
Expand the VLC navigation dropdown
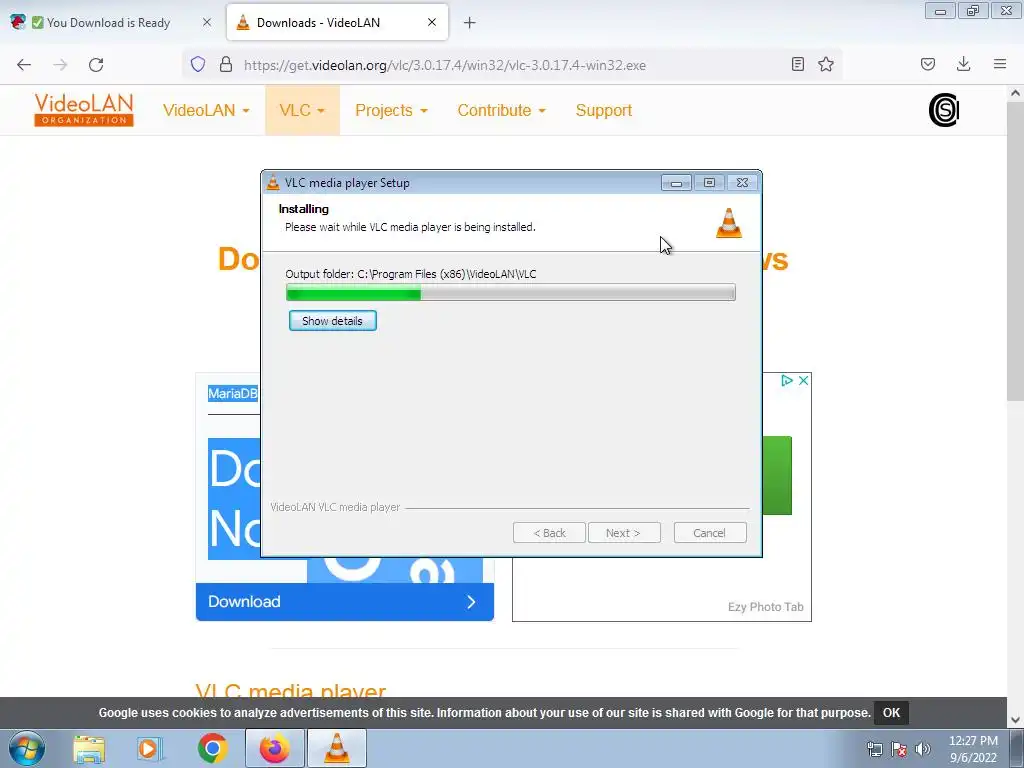302,110
